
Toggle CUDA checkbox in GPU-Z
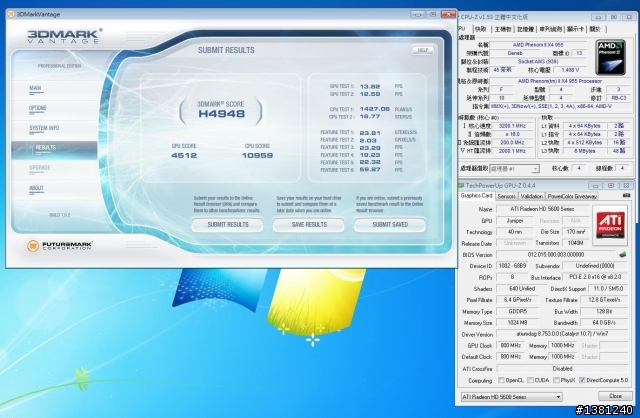click(530, 380)
